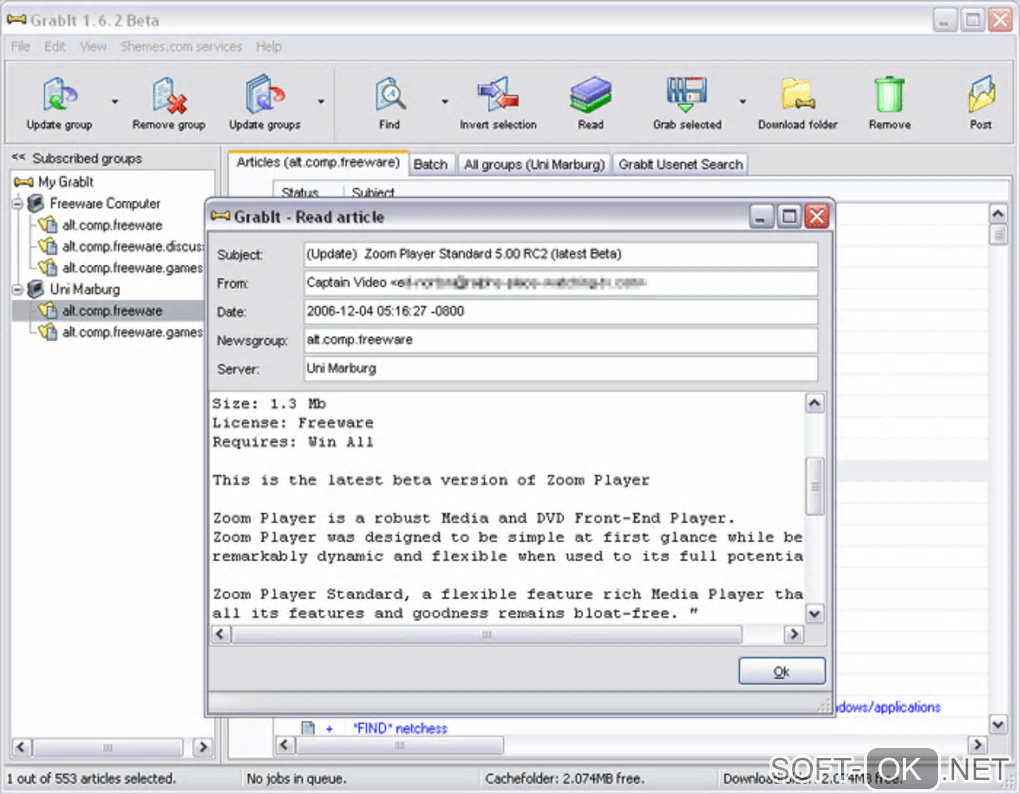This screenshot has height=794, width=1020.
Task: Open the Edit menu
Action: [x=55, y=47]
